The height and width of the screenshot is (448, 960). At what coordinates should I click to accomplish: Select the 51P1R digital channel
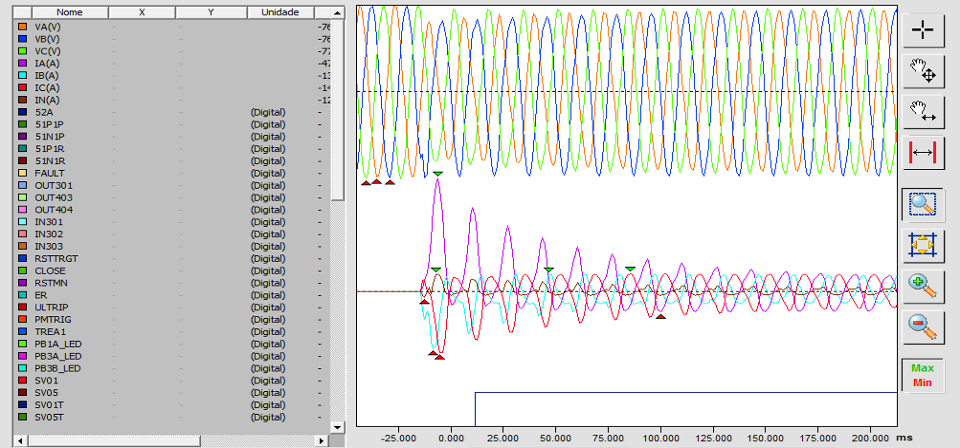(171, 149)
